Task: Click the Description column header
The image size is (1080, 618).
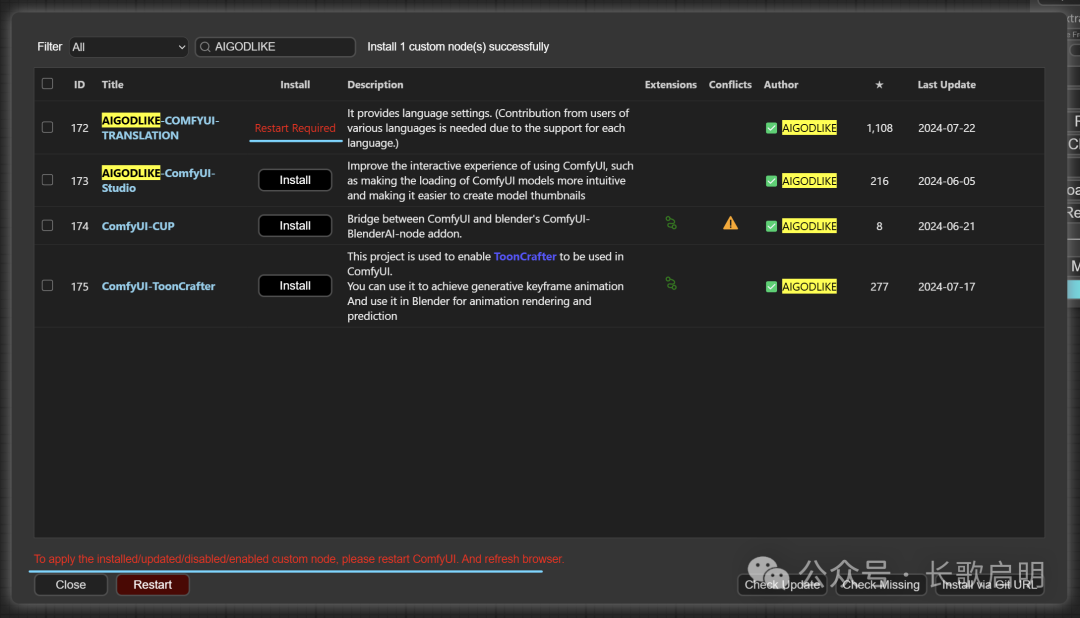Action: click(x=375, y=85)
